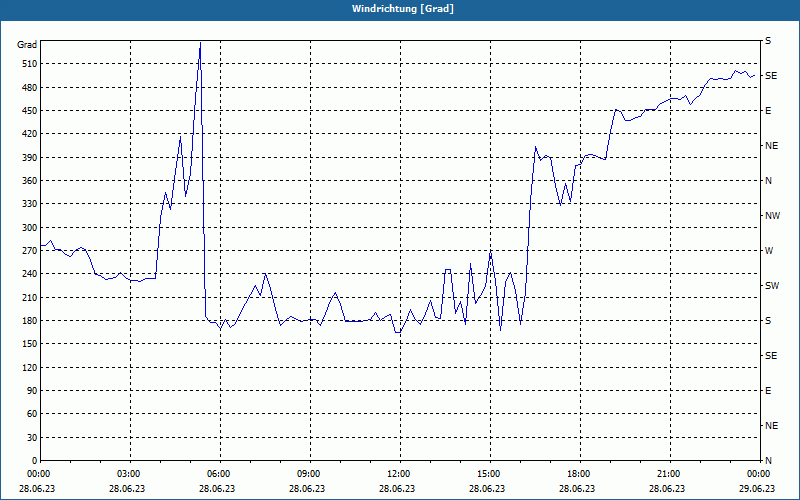The height and width of the screenshot is (500, 800).
Task: Select the 28.06.23 date under 12:00
Action: point(397,488)
